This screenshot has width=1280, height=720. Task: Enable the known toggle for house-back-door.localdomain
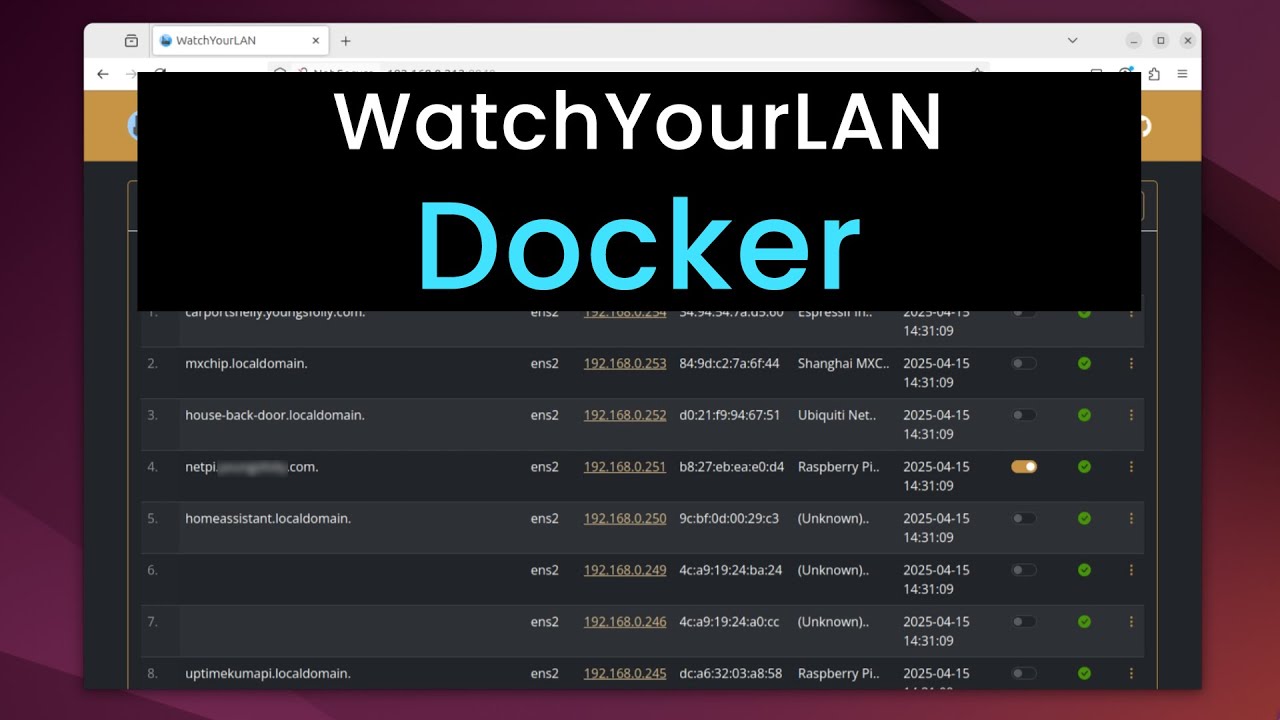pyautogui.click(x=1023, y=415)
